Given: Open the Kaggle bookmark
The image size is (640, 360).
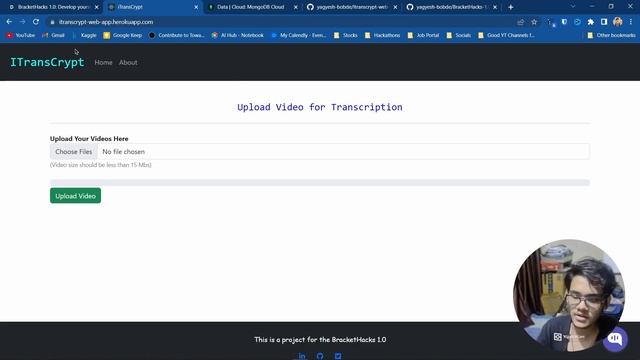Looking at the screenshot, I should (x=84, y=36).
